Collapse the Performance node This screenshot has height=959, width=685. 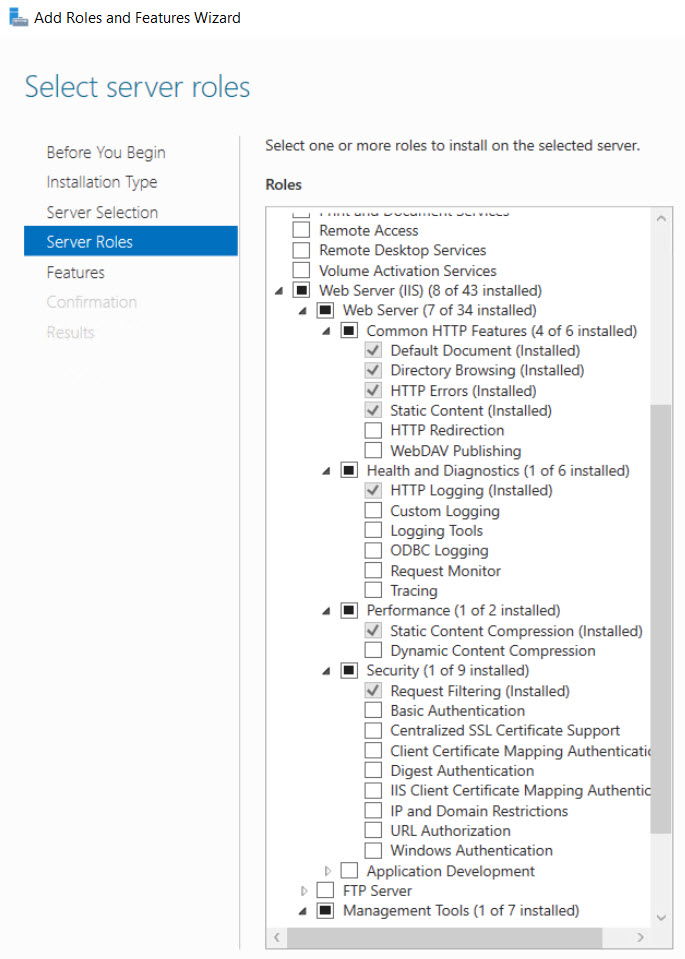click(x=327, y=611)
